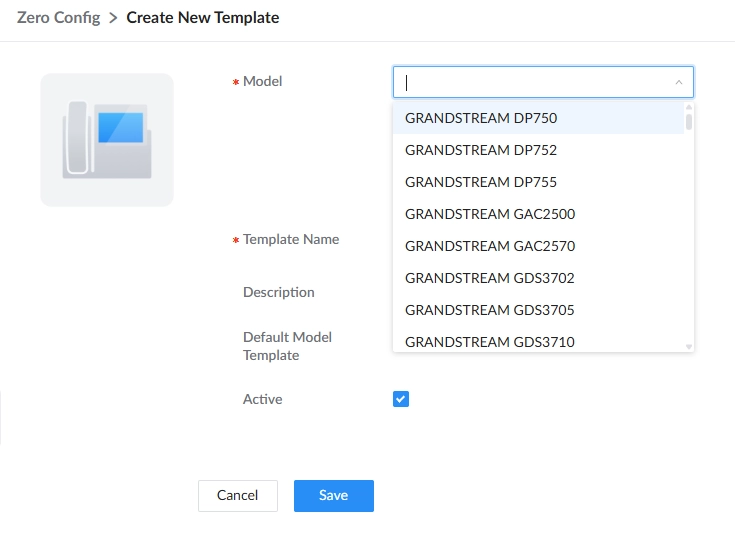Click the desk phone model image
Screen dimensions: 735x534
(107, 140)
